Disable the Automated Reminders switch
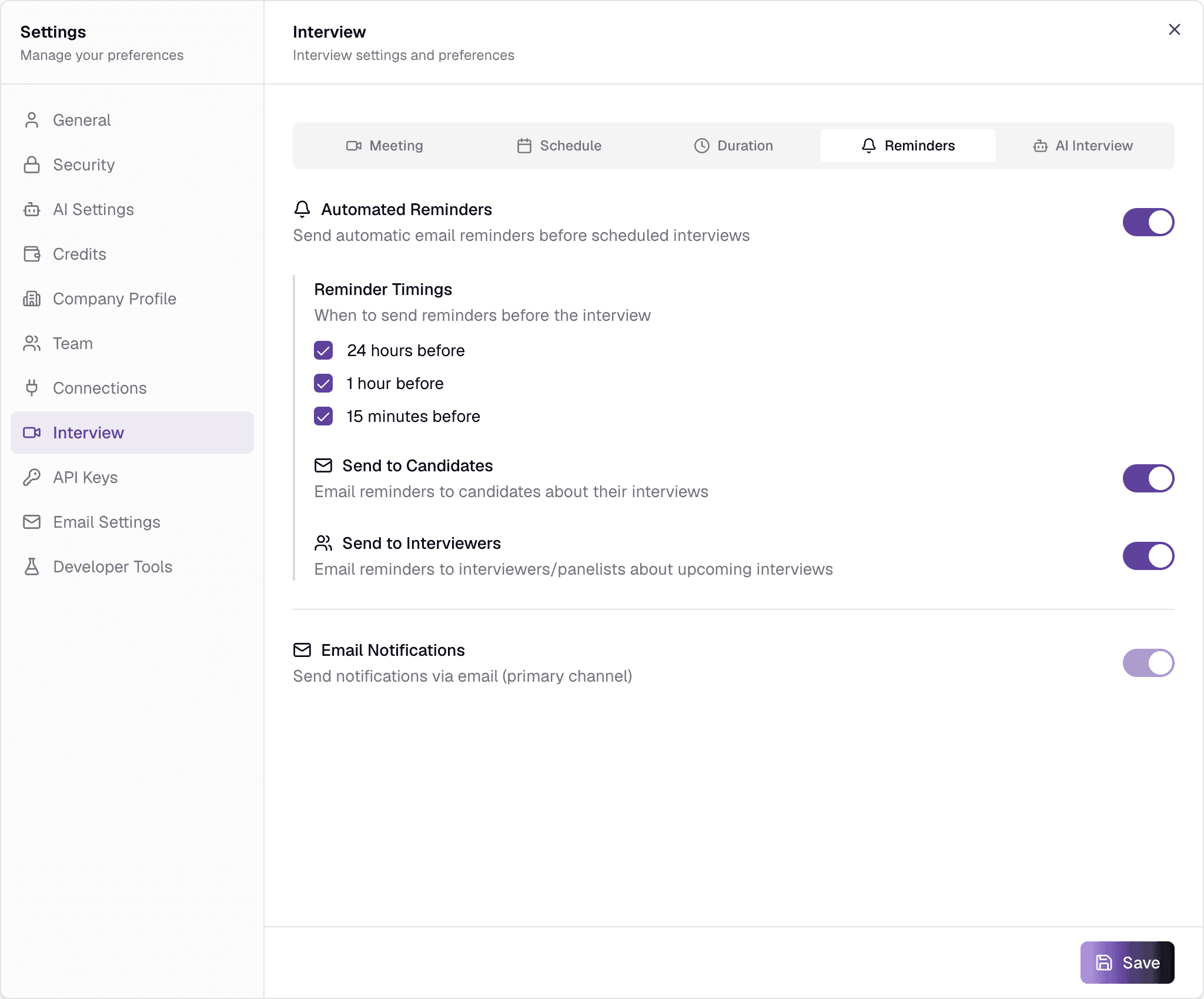 tap(1148, 222)
